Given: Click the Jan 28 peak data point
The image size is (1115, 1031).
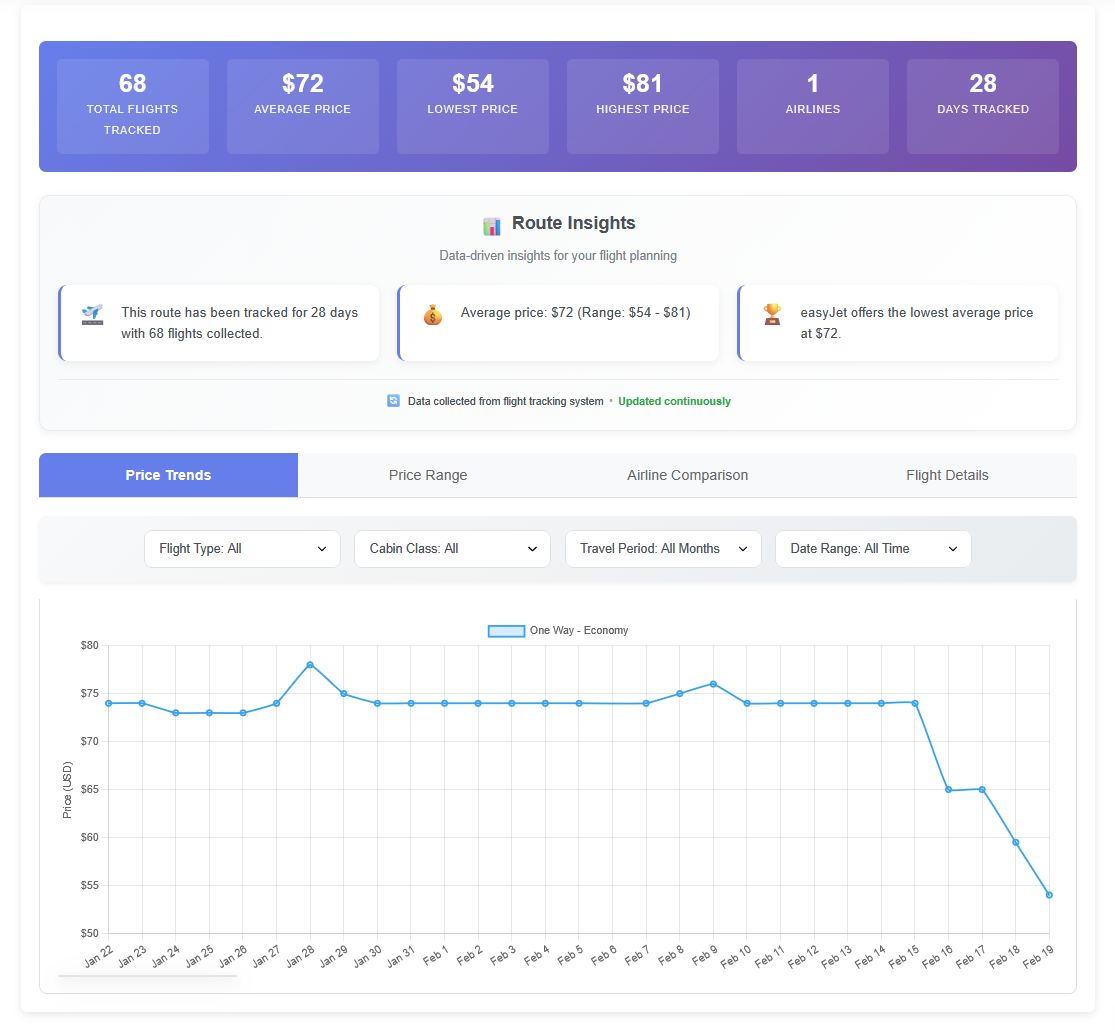Looking at the screenshot, I should click(x=310, y=665).
